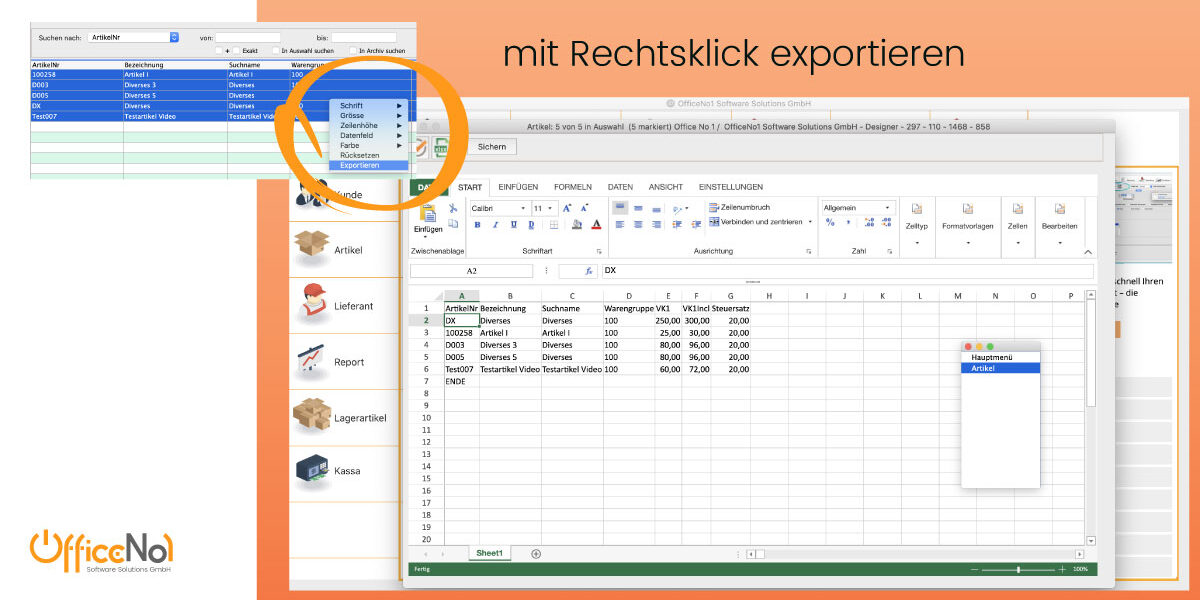Switch to the DATEN ribbon tab
Viewport: 1200px width, 600px height.
click(620, 187)
